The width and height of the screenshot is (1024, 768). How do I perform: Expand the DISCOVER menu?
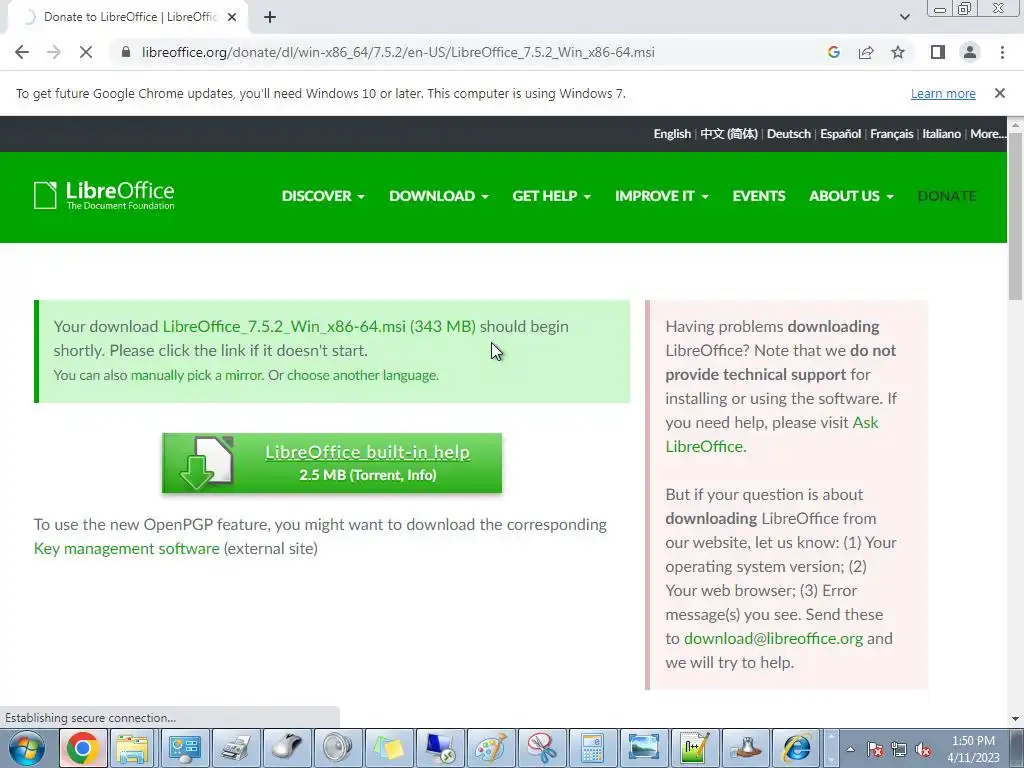click(x=323, y=196)
